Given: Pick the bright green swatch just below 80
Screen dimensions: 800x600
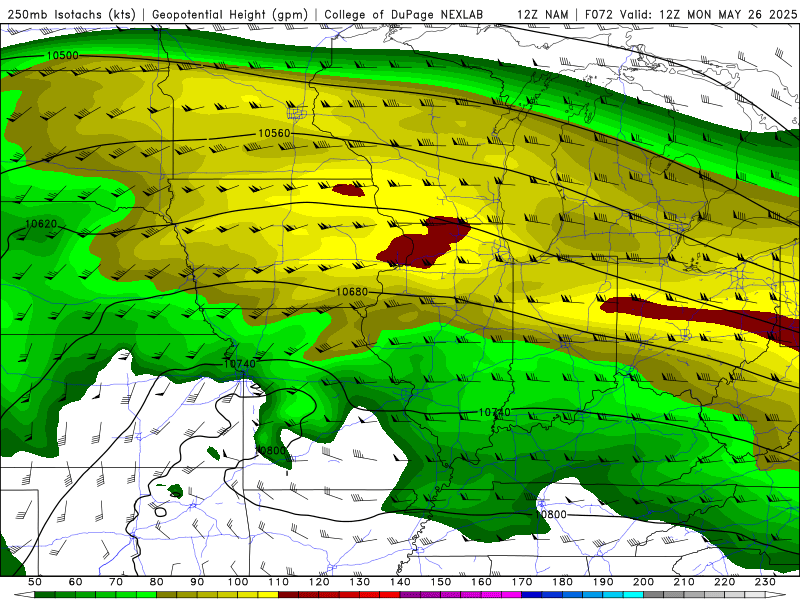Looking at the screenshot, I should 146,595.
